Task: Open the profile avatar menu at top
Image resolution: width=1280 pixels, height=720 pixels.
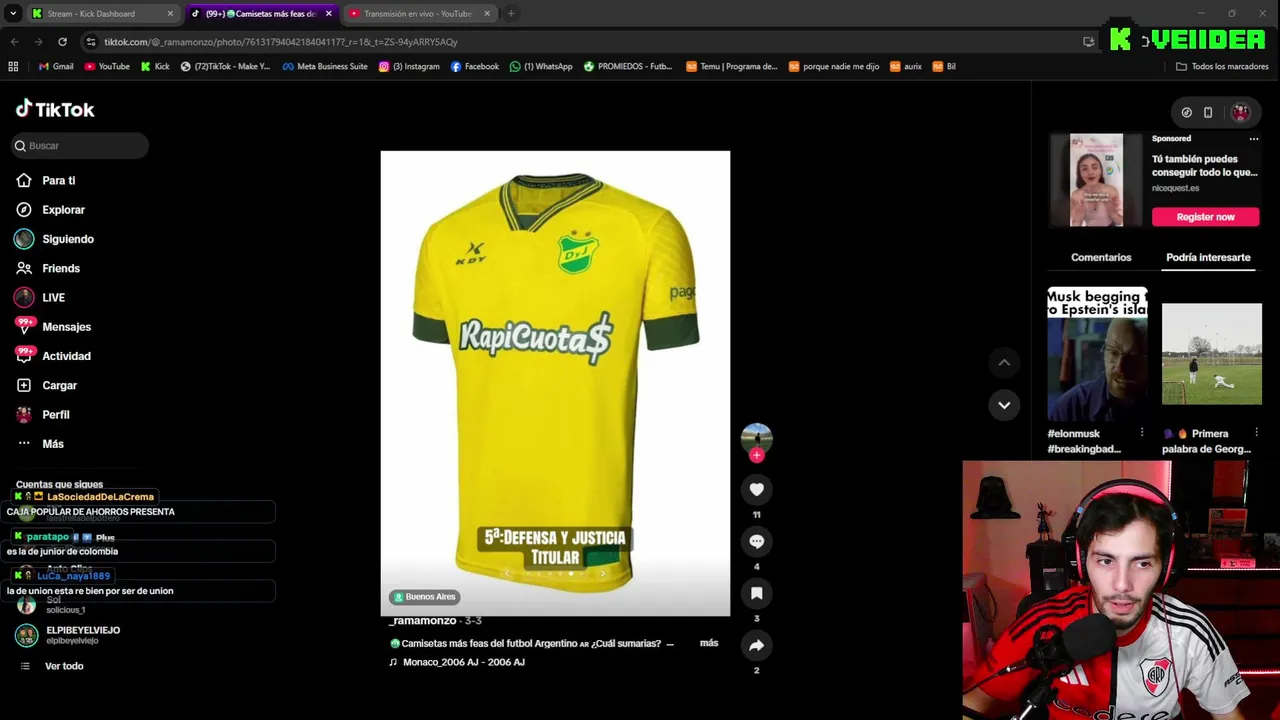Action: tap(1240, 112)
